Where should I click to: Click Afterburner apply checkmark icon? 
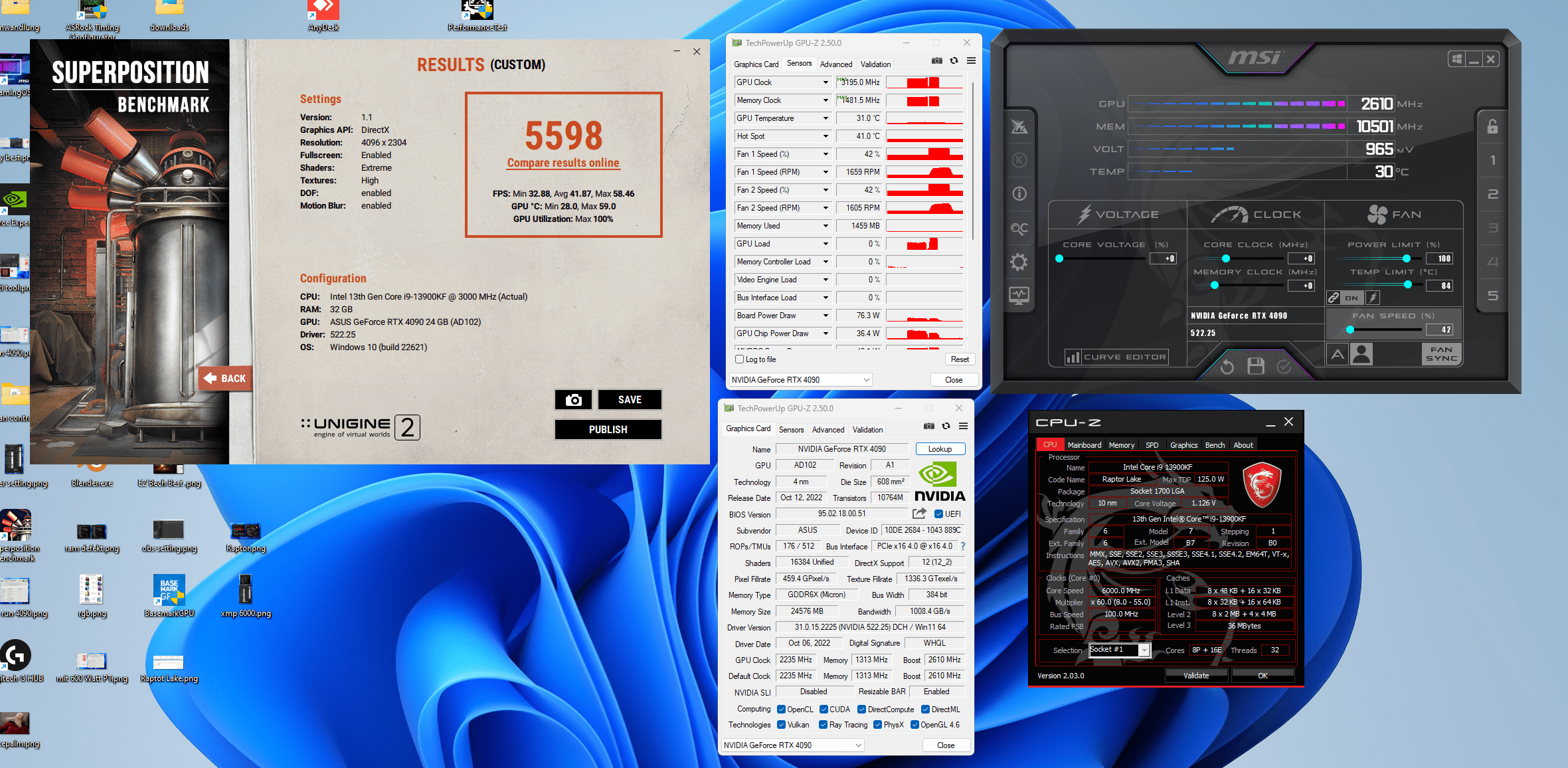[x=1284, y=366]
